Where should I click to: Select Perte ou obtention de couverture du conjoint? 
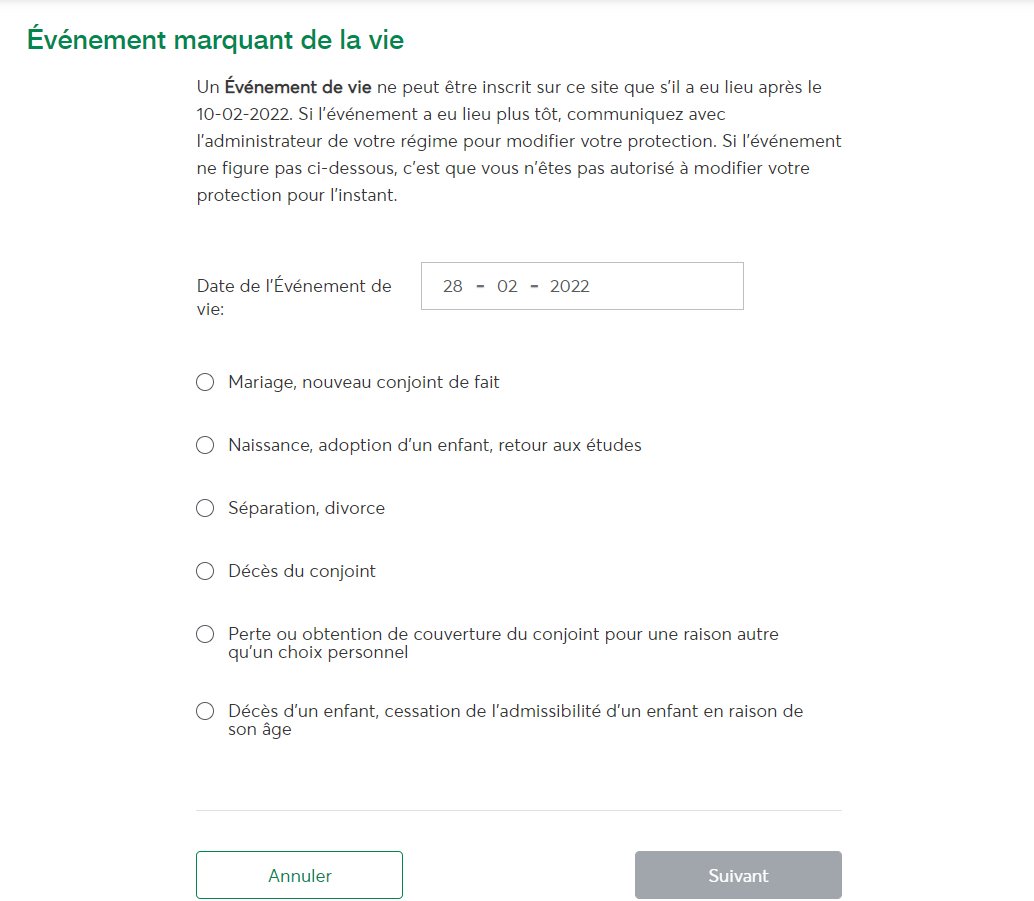coord(205,635)
